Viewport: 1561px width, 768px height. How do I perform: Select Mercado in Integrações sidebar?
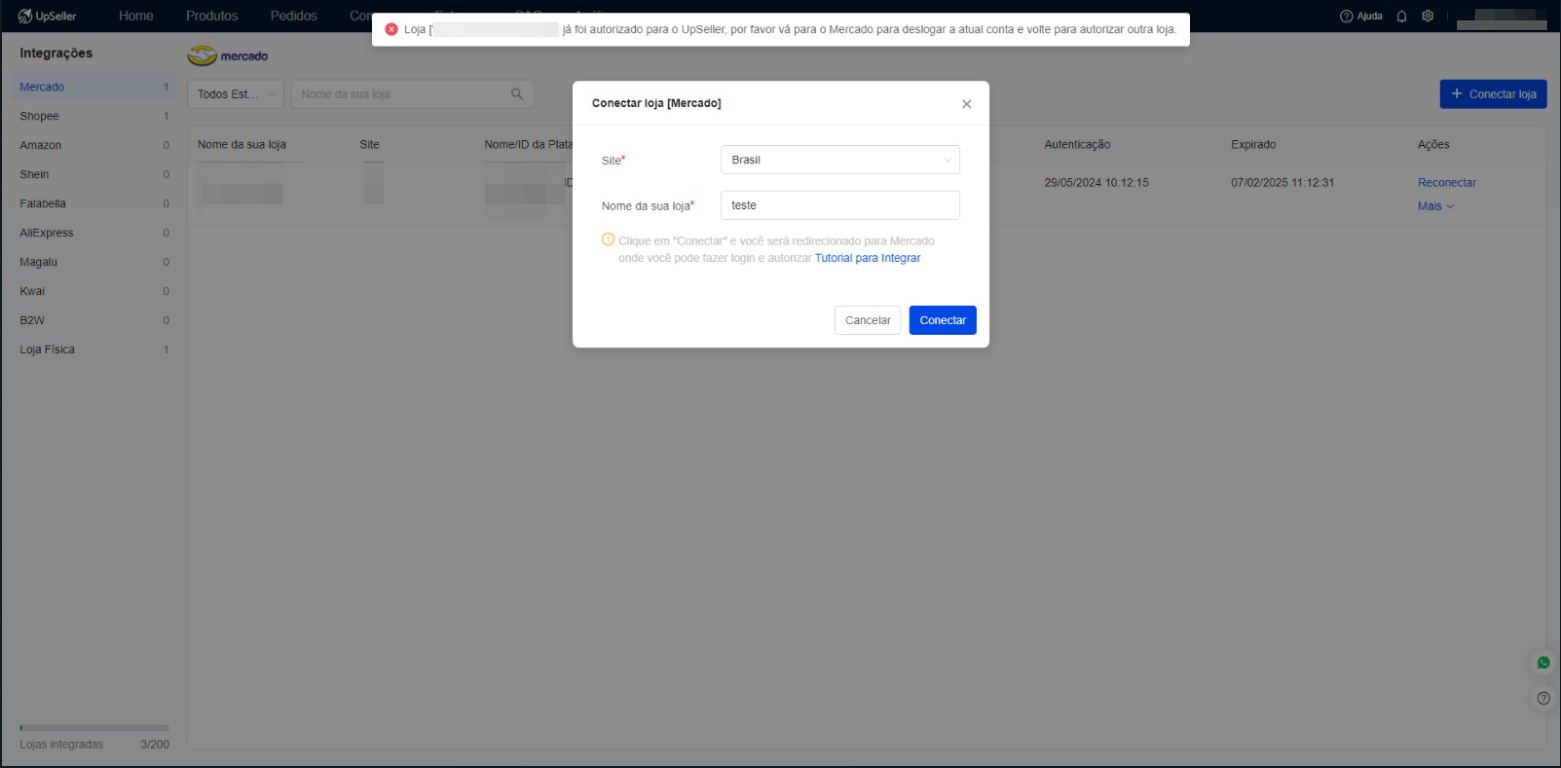pyautogui.click(x=94, y=87)
